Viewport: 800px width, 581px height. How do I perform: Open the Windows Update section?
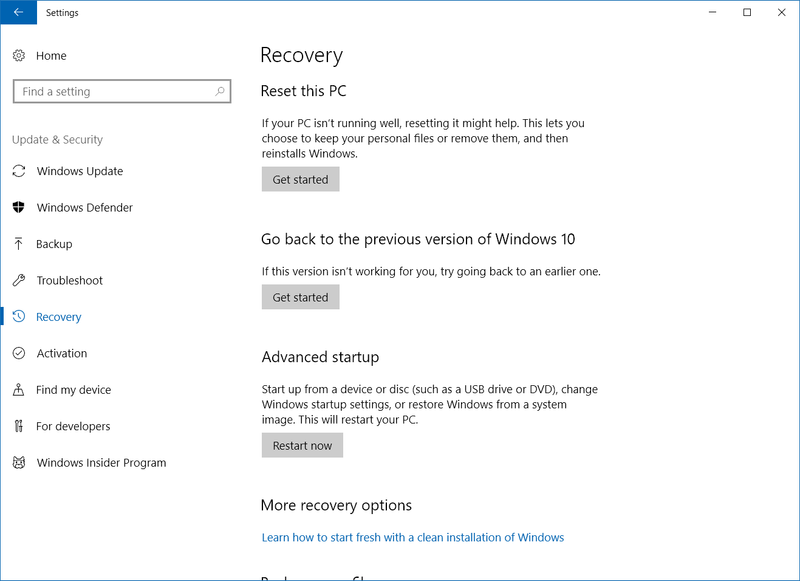80,171
